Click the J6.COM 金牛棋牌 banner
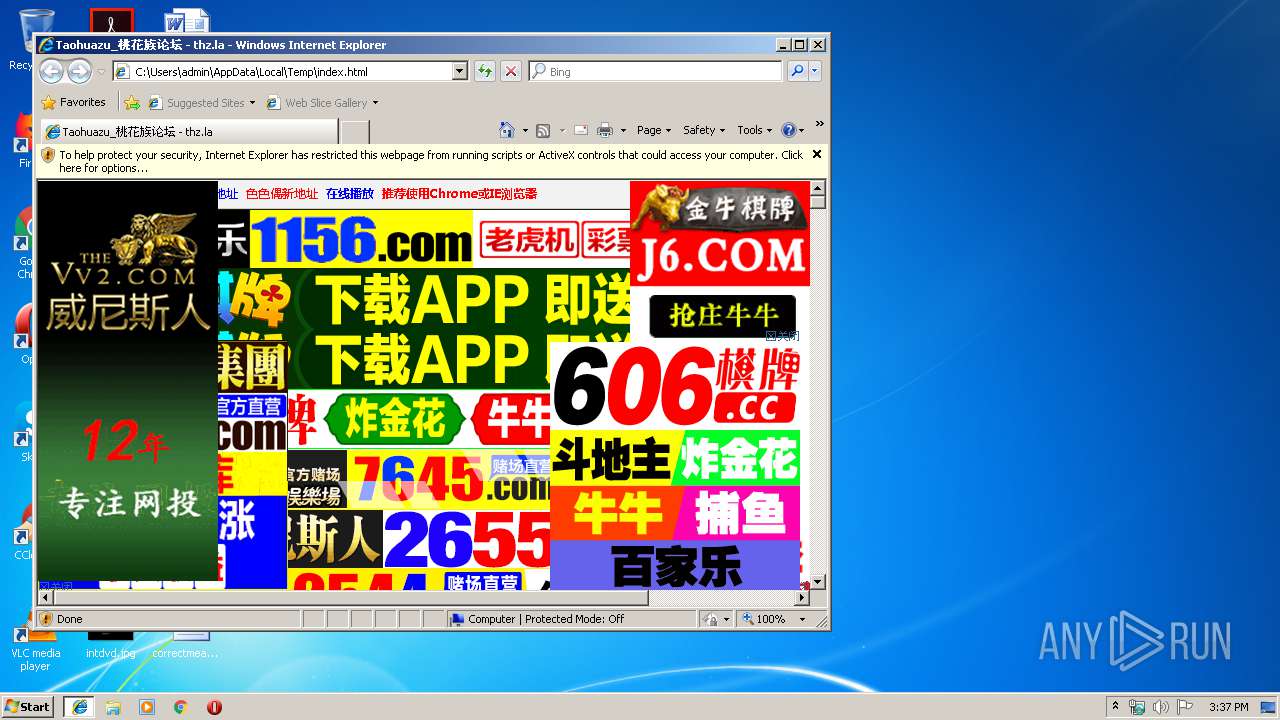The height and width of the screenshot is (720, 1280). pos(719,233)
